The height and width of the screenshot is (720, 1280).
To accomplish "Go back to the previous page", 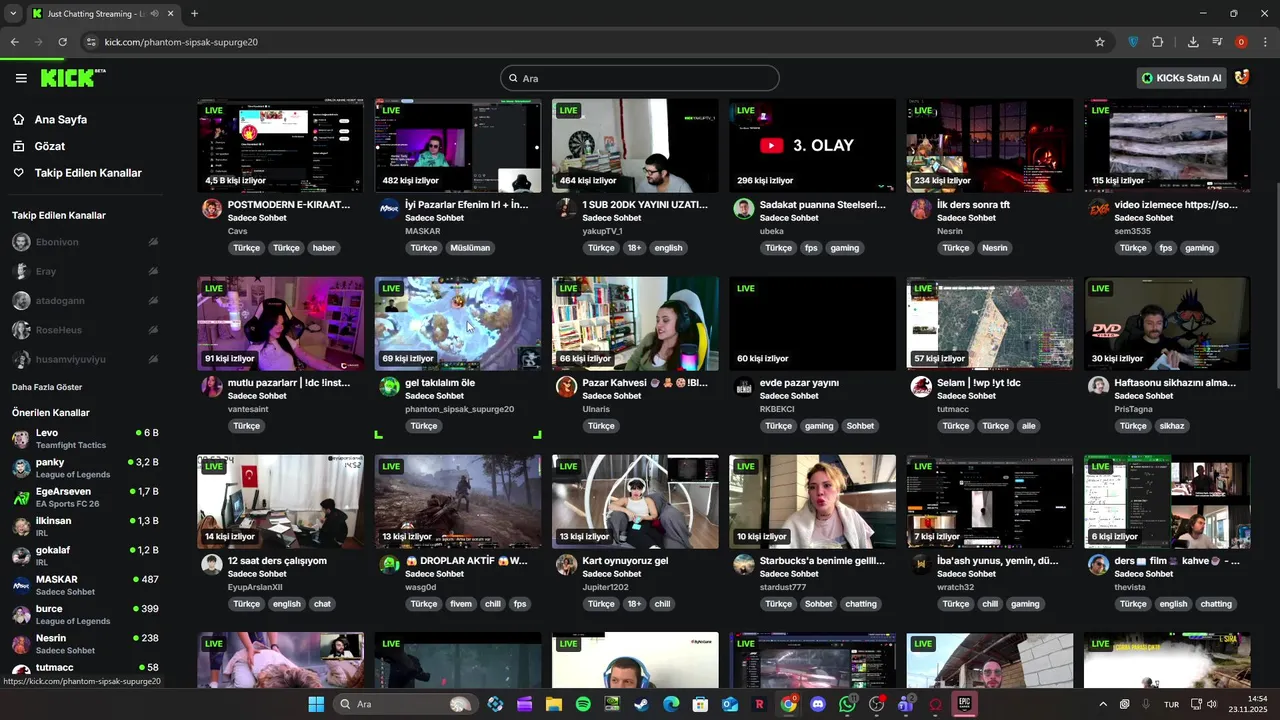I will pos(14,42).
